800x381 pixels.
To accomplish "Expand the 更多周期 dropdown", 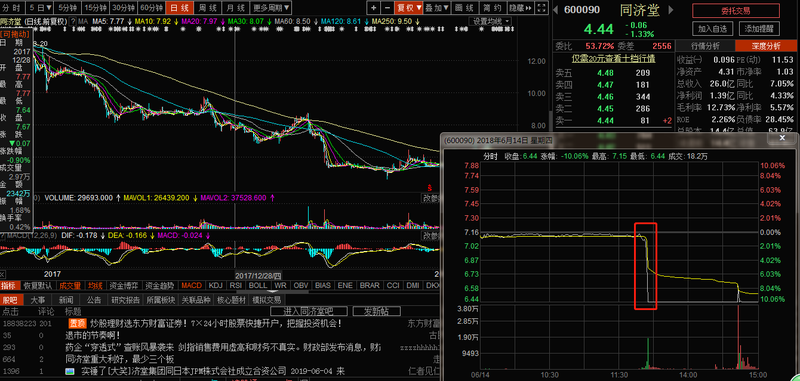I will tap(271, 8).
